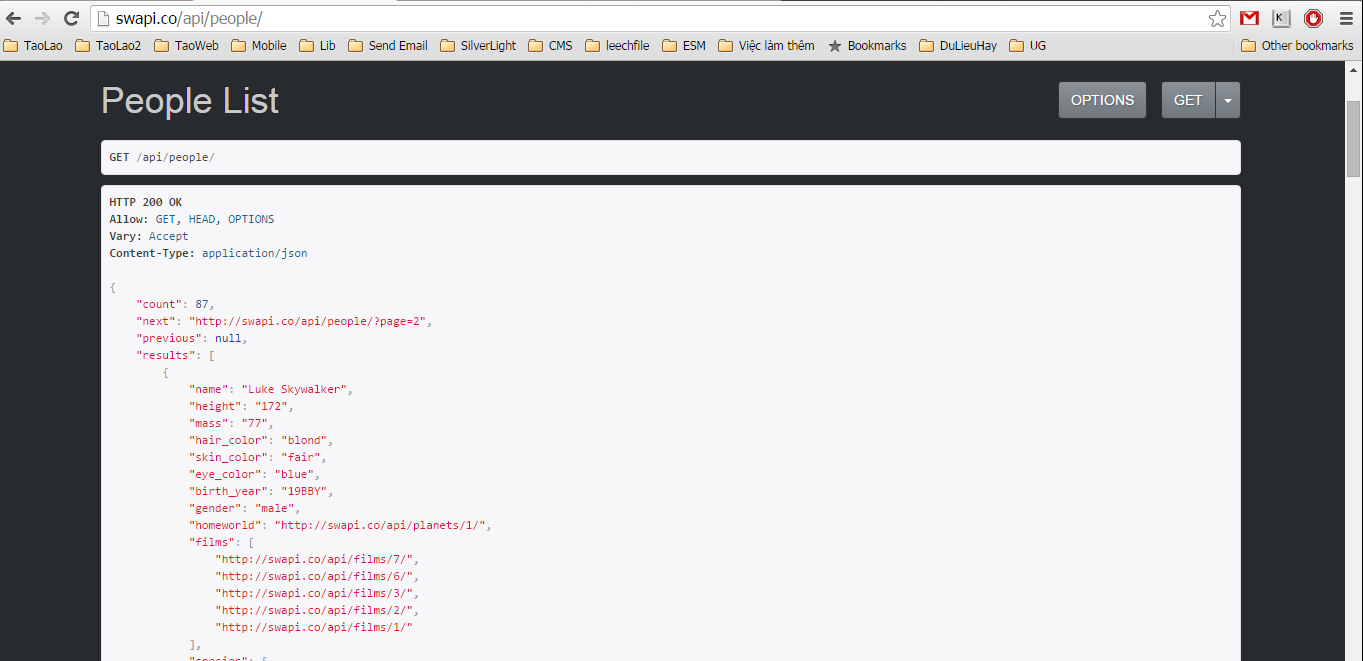Screen dimensions: 1363x661
Task: Open the UG bookmark folder
Action: (1028, 45)
